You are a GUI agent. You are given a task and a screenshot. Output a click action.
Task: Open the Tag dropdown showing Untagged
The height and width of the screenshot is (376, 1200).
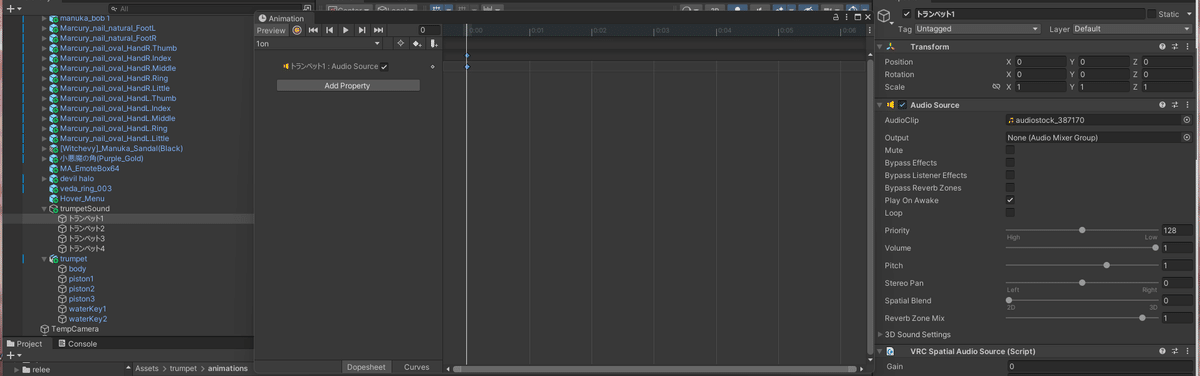(x=978, y=29)
